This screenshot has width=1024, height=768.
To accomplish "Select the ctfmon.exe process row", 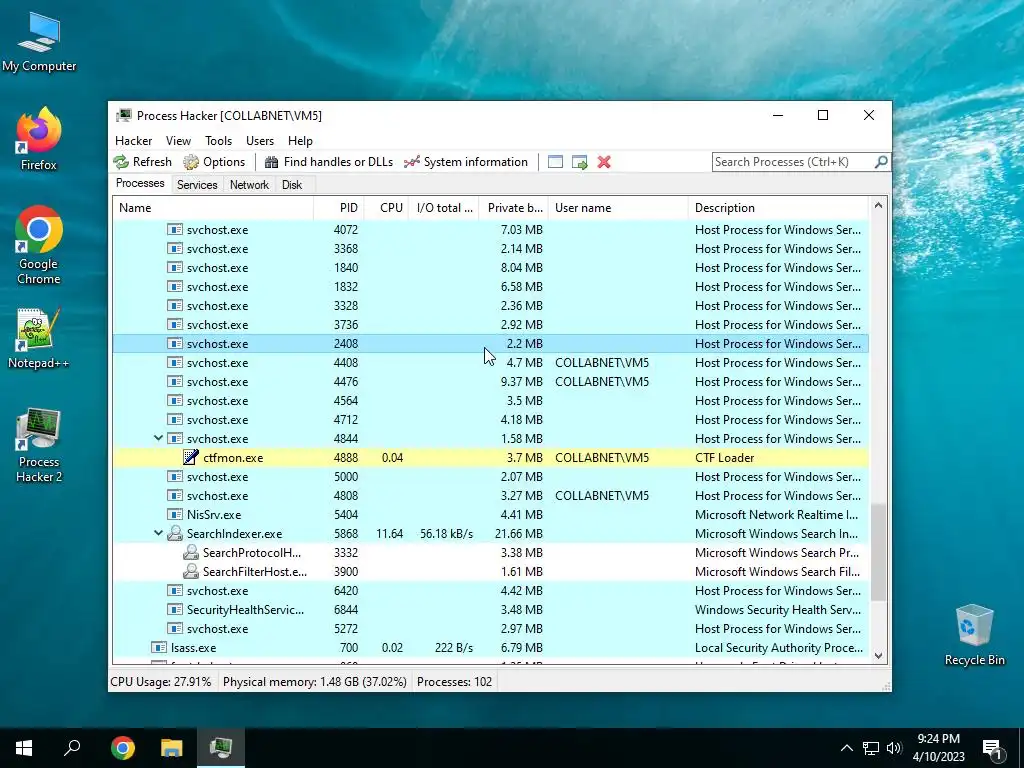I will click(490, 457).
